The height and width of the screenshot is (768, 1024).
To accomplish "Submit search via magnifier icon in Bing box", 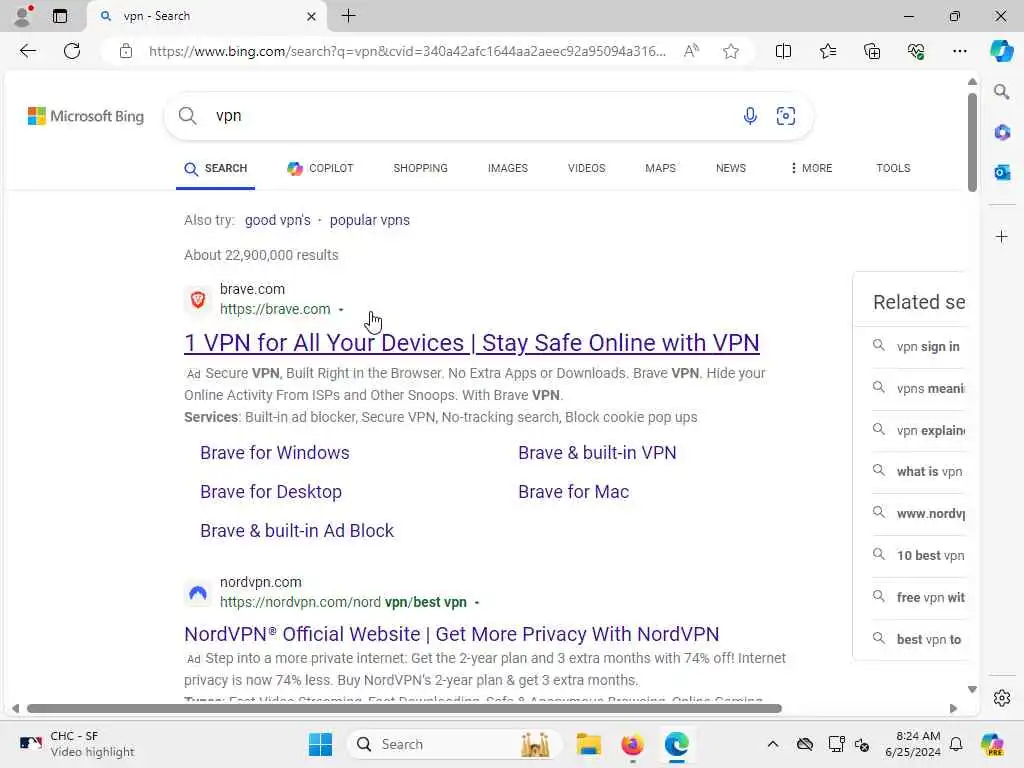I will click(187, 116).
